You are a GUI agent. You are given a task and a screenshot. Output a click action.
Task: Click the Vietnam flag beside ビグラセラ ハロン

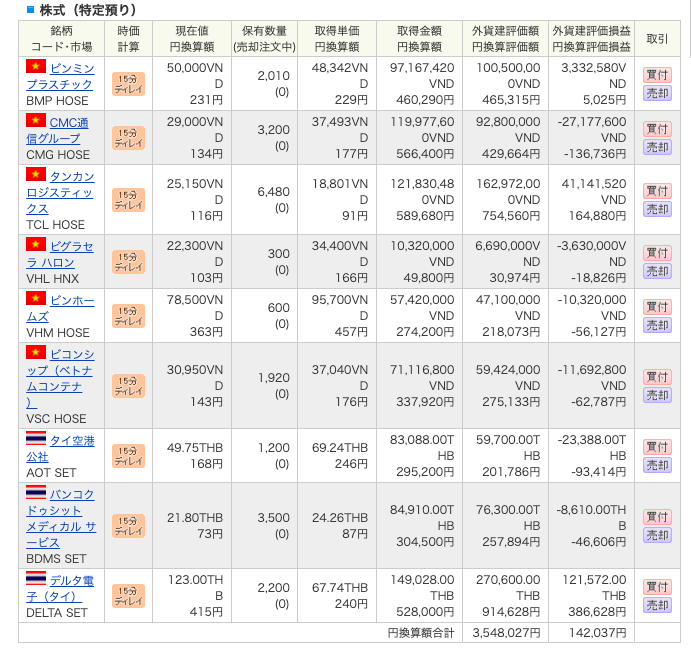36,244
